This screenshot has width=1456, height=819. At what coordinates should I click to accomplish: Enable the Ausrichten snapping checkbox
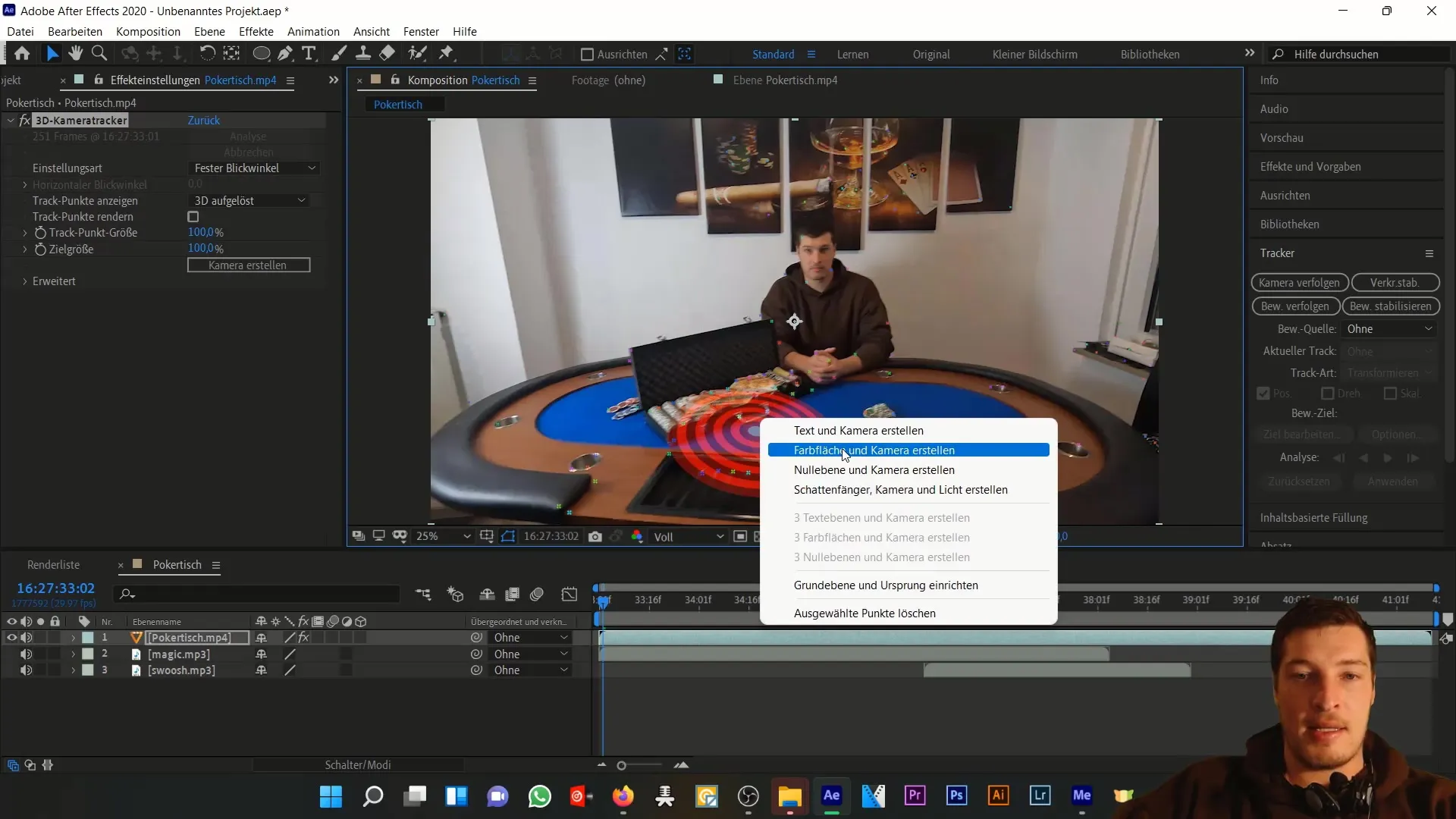pos(587,55)
